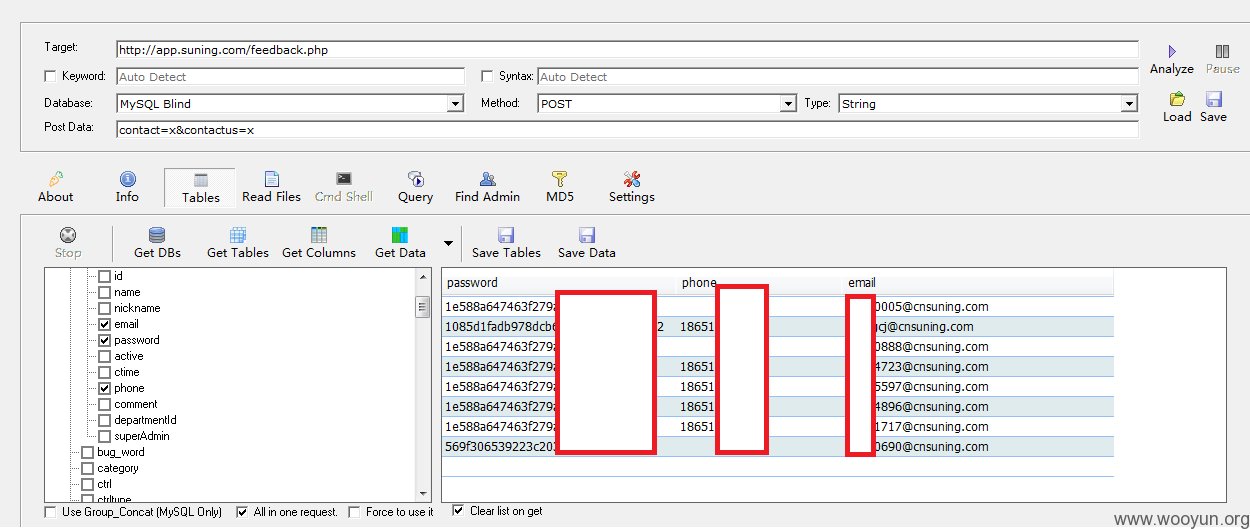
Task: Click the Post Data input field
Action: (627, 130)
